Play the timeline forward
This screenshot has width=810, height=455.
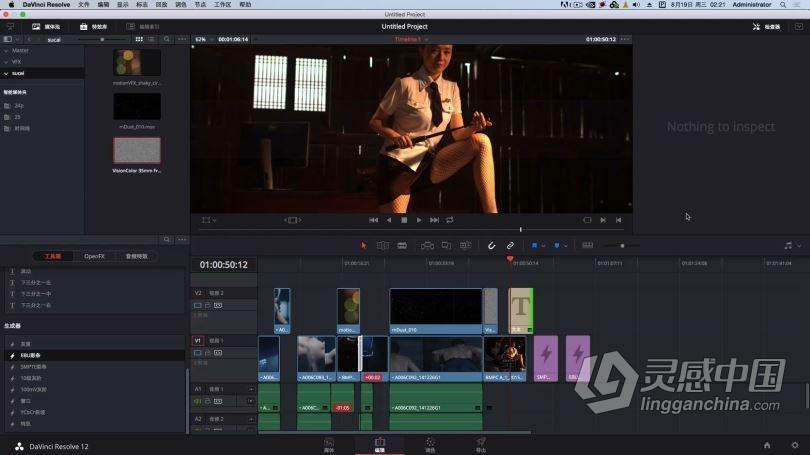click(x=419, y=220)
